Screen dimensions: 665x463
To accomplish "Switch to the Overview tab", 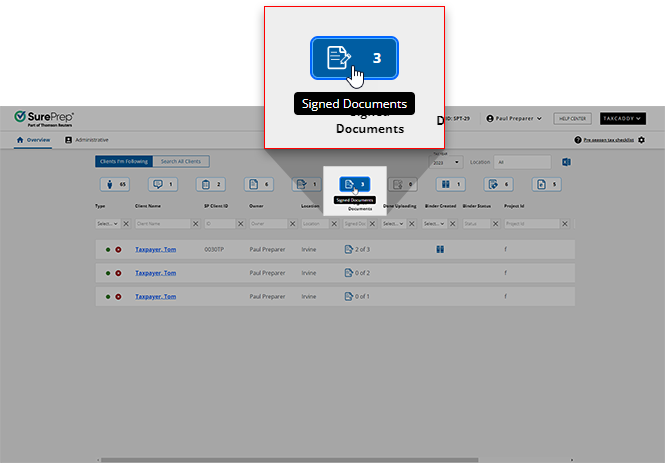I will 33,140.
